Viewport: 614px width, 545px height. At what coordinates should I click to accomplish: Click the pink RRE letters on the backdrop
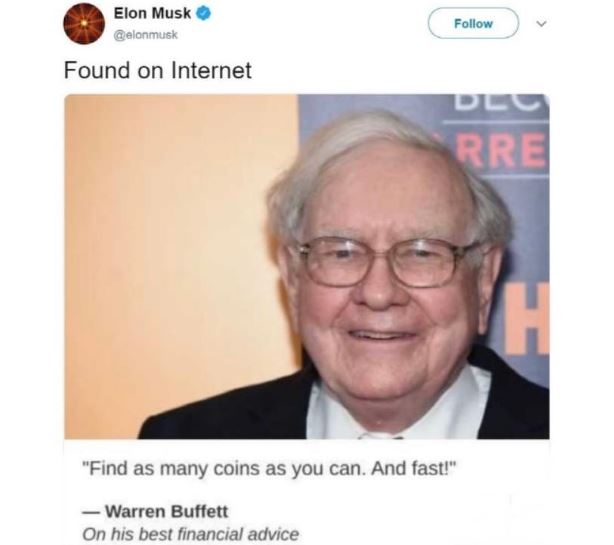501,150
